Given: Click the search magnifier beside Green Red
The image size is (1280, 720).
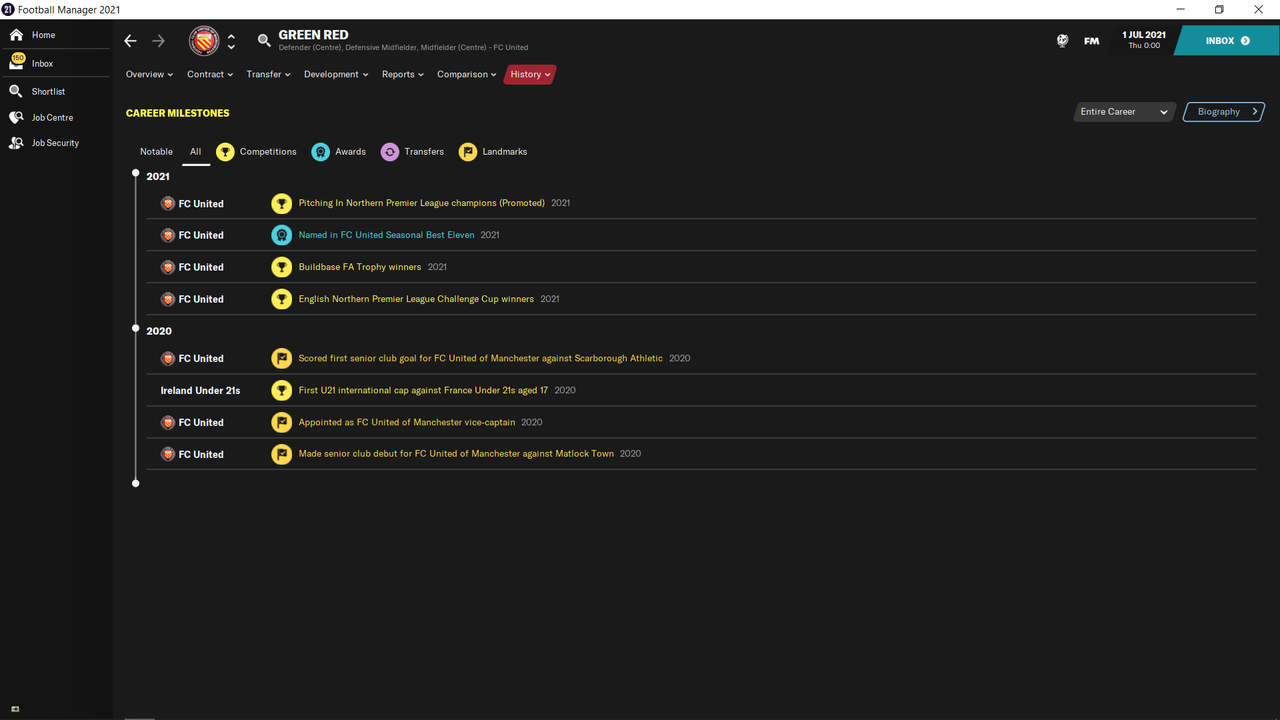Looking at the screenshot, I should 264,41.
